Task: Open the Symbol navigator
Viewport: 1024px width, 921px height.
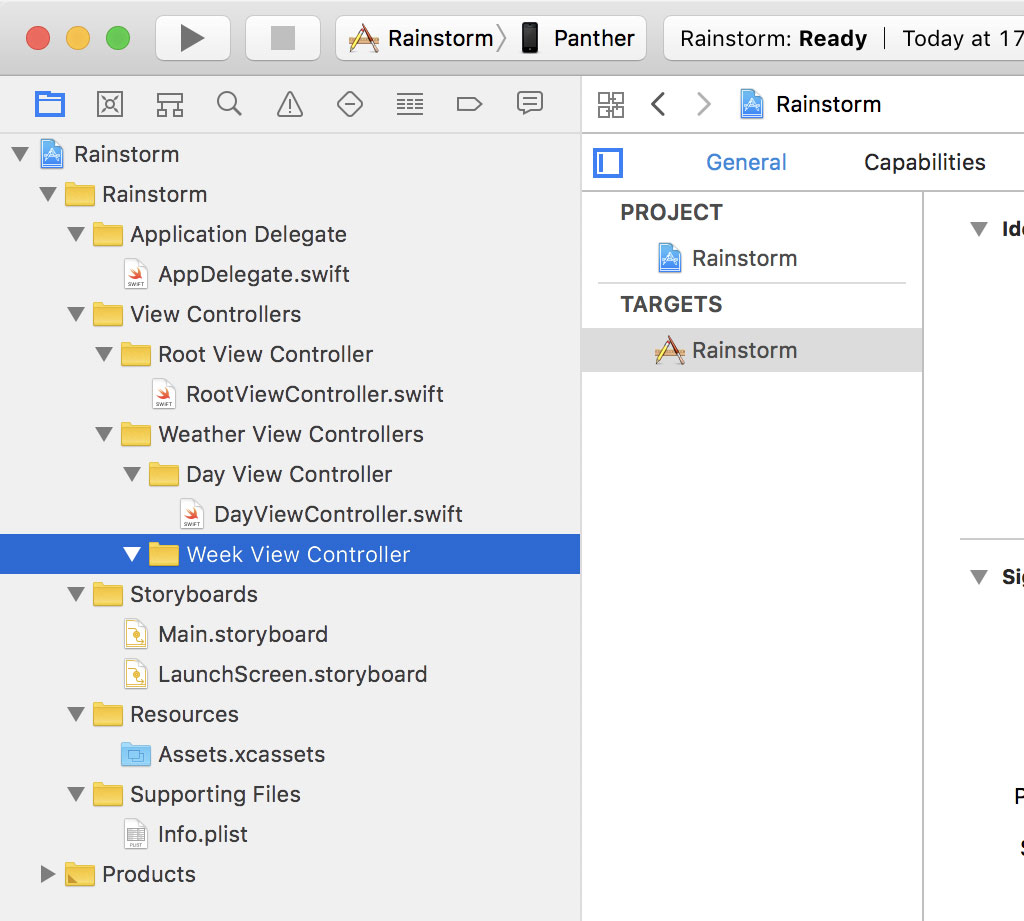Action: point(170,103)
